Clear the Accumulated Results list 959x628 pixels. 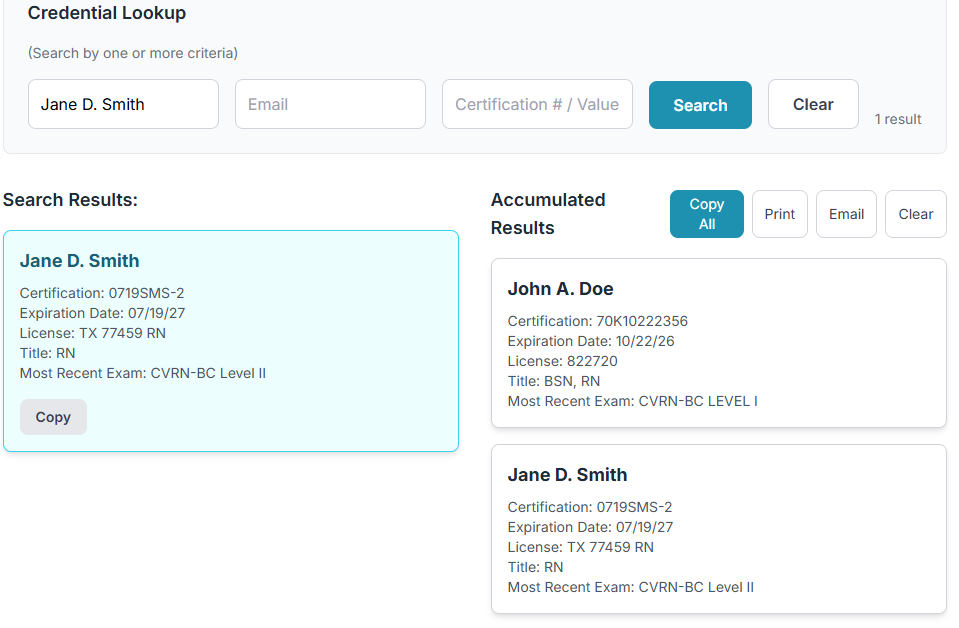point(915,214)
